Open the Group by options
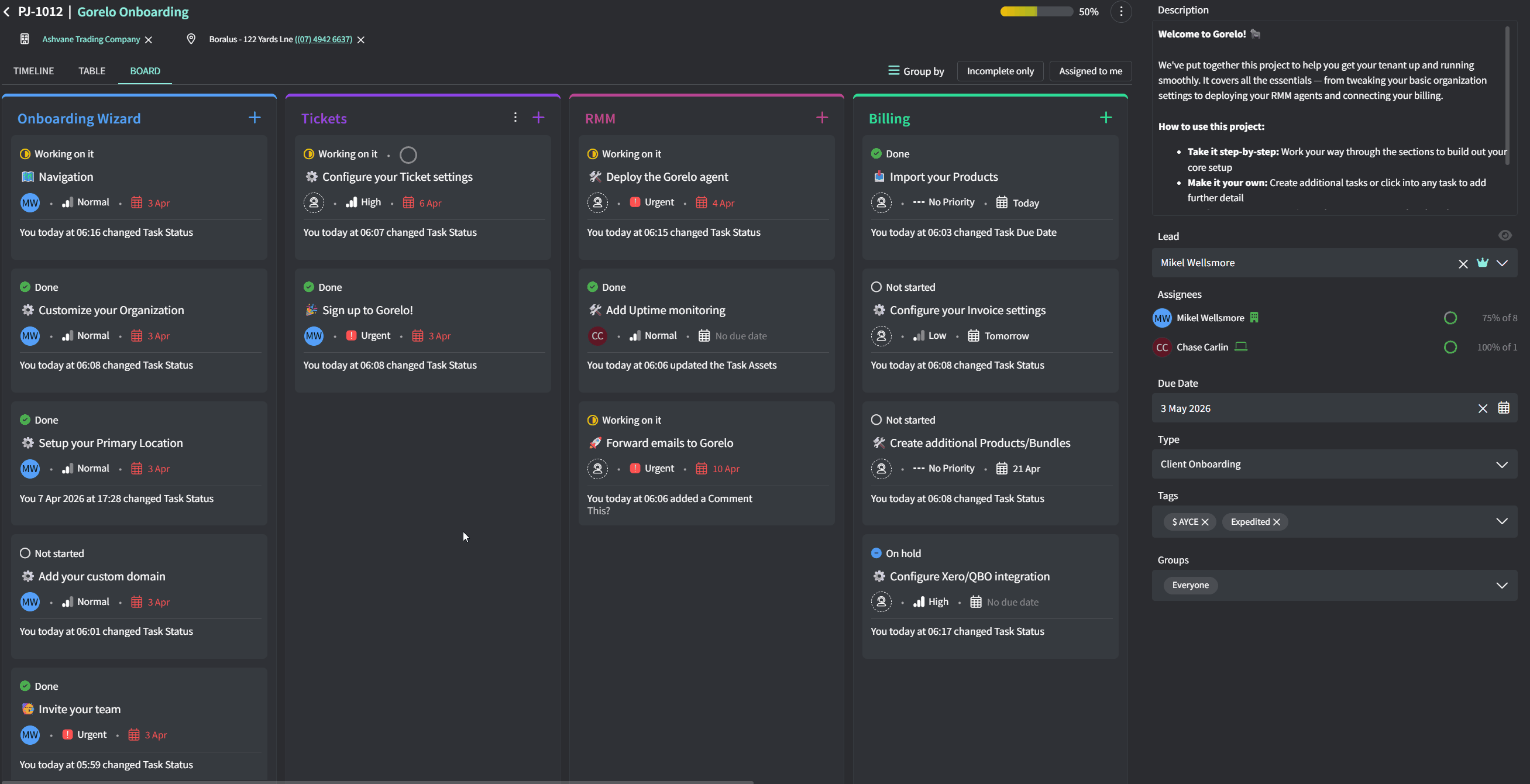1530x784 pixels. tap(915, 71)
